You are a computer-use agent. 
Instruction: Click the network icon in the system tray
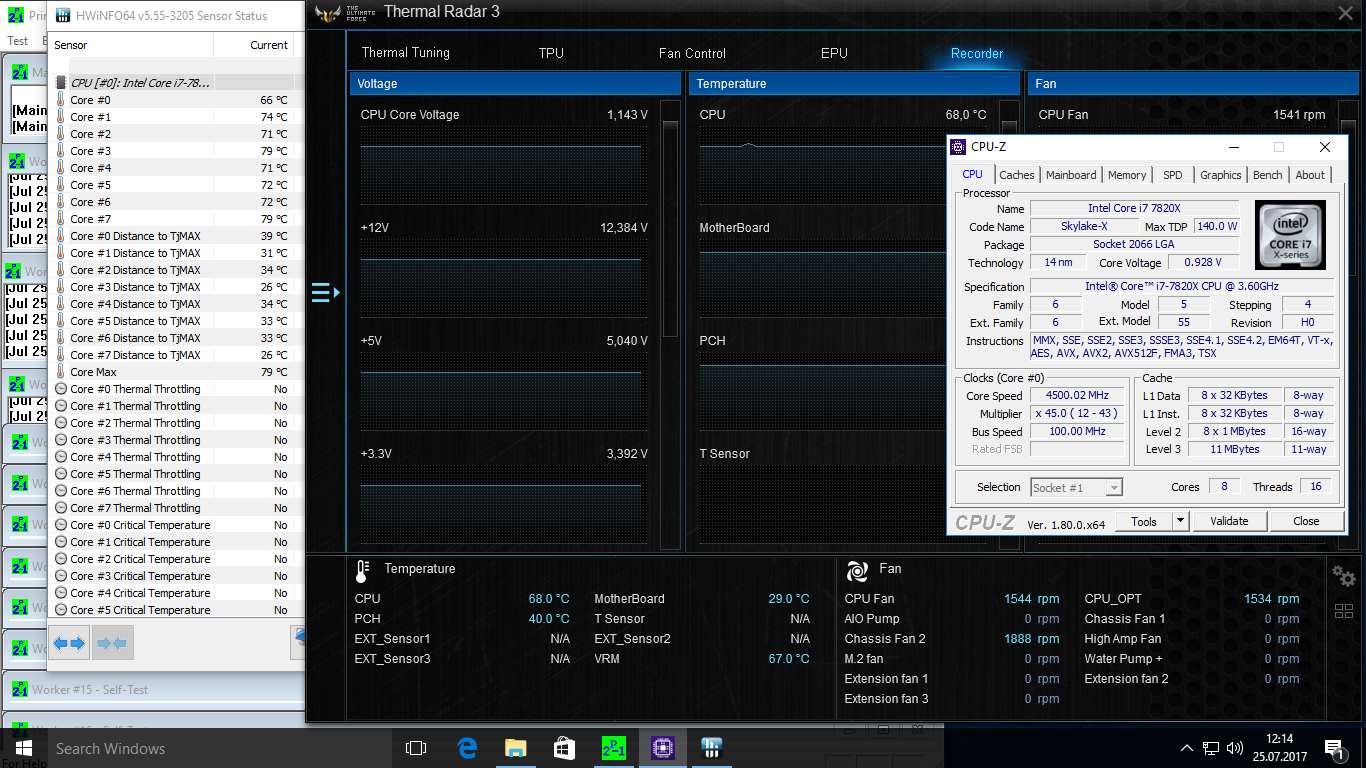(x=1210, y=748)
